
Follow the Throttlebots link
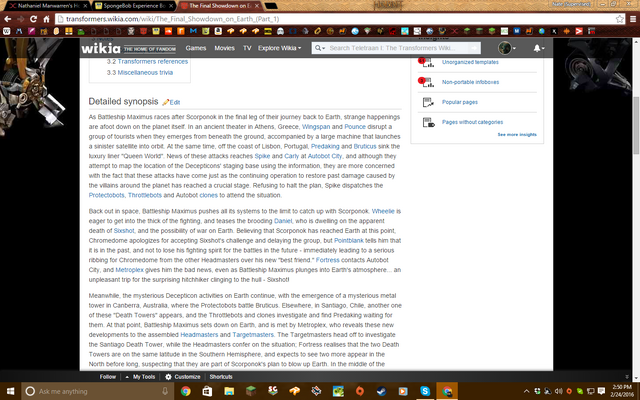point(145,196)
